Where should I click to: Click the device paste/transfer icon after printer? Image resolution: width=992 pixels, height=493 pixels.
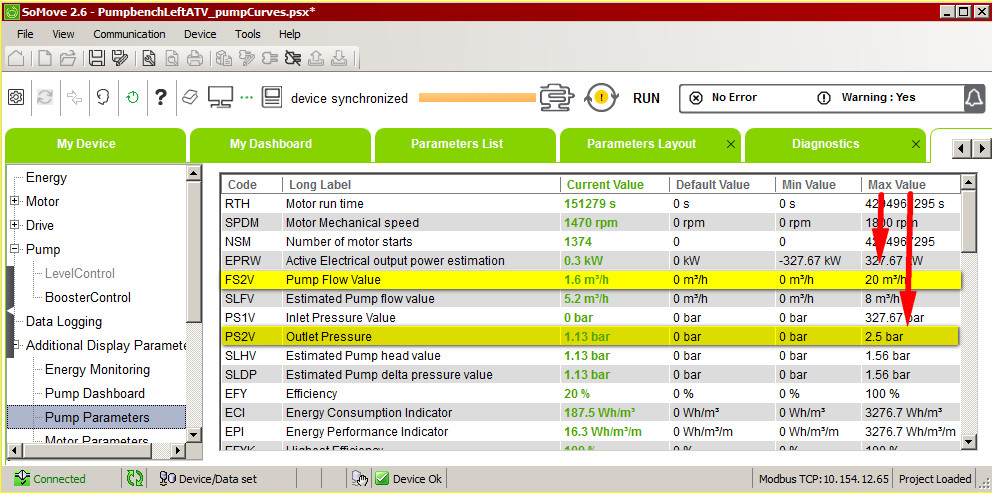(x=223, y=59)
